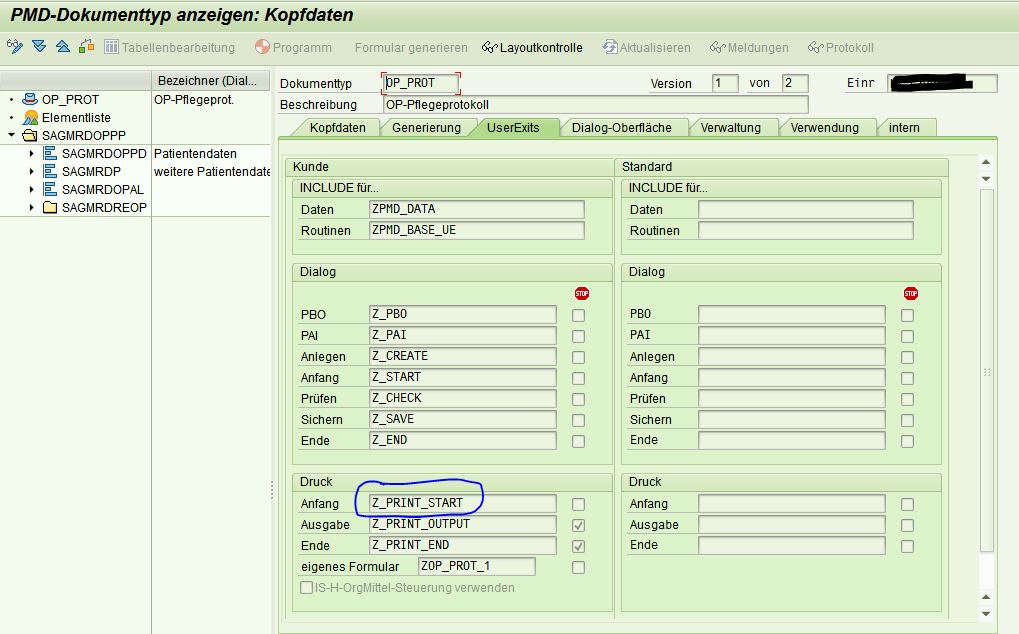This screenshot has height=634, width=1019.
Task: Toggle checkbox next to Z_PRINT_OUTPUT
Action: pos(578,525)
